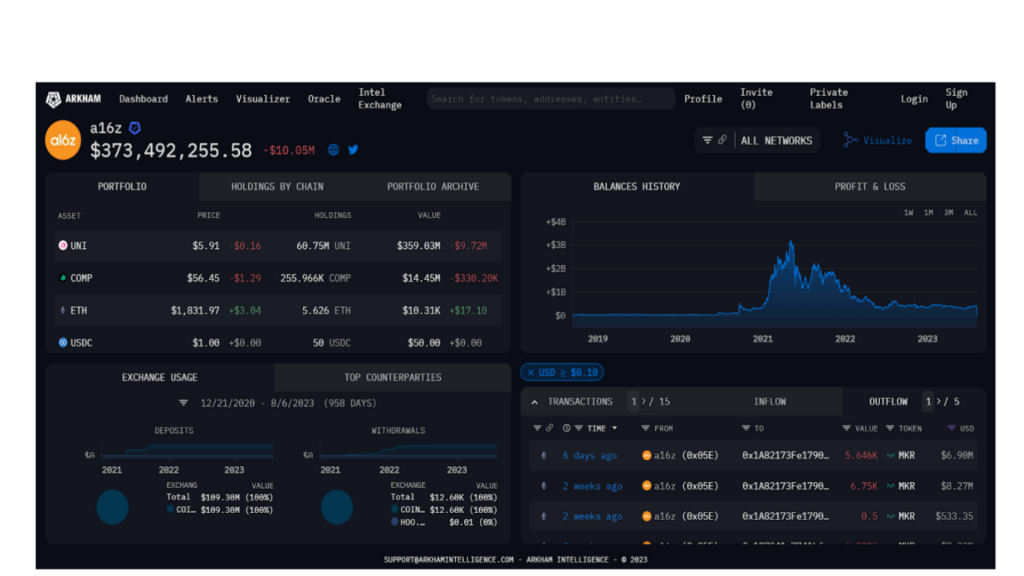Open Private Labels from the header
The height and width of the screenshot is (576, 1024).
click(829, 99)
